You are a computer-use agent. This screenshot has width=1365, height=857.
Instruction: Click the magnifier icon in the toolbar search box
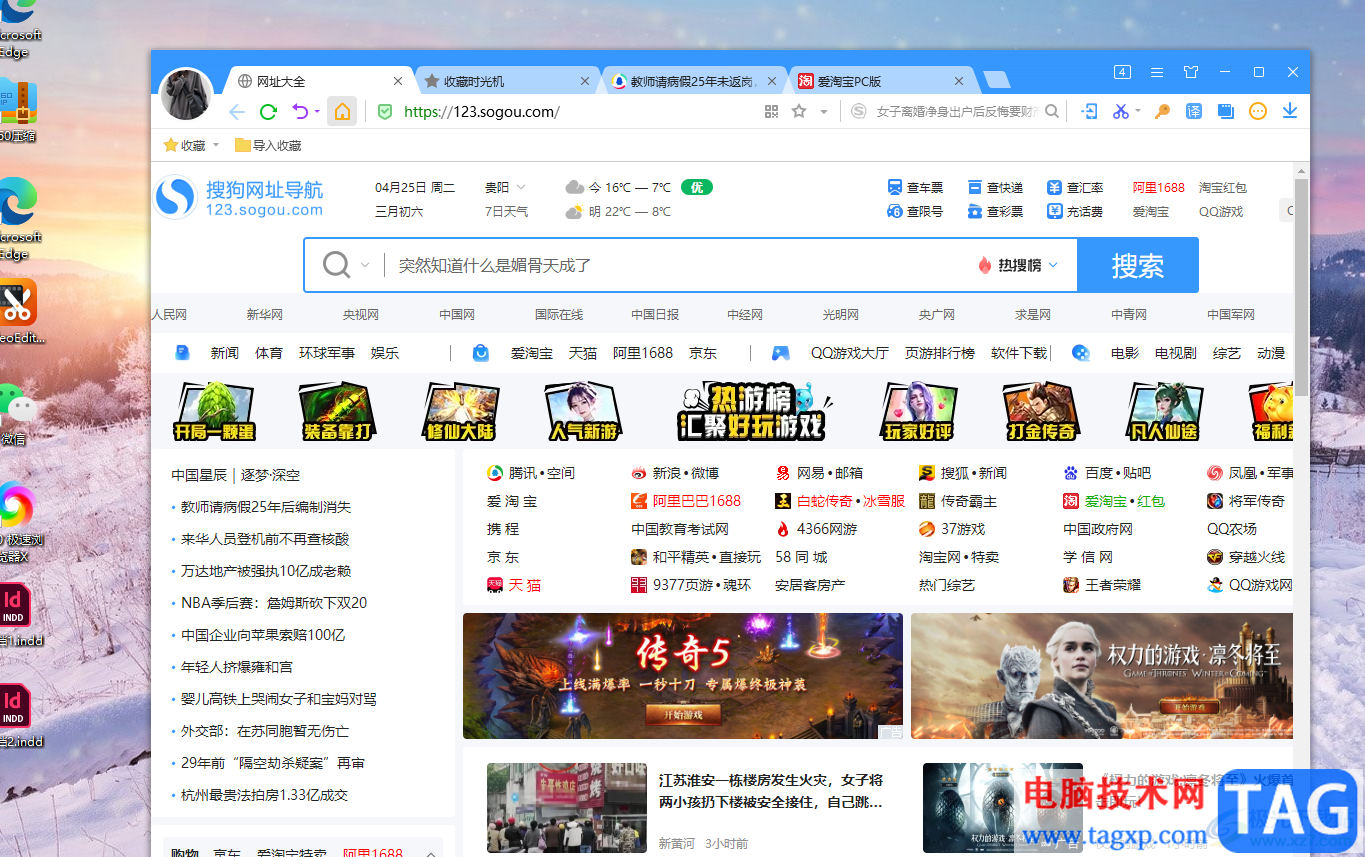click(x=1052, y=112)
